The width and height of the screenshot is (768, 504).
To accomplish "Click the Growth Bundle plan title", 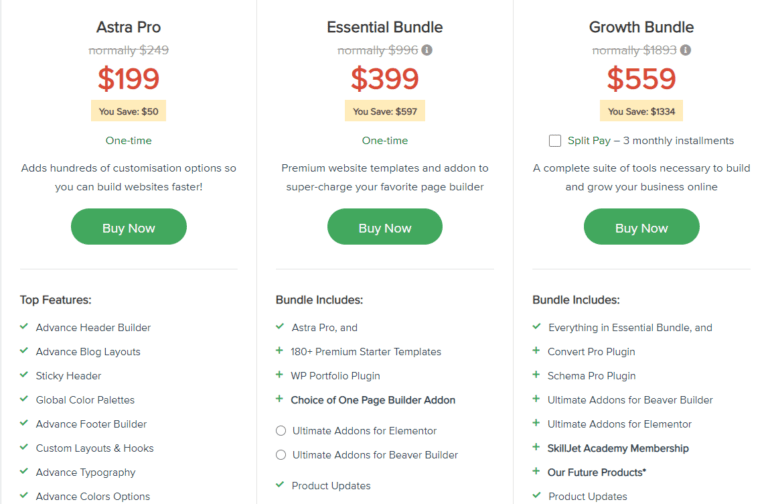I will [641, 27].
